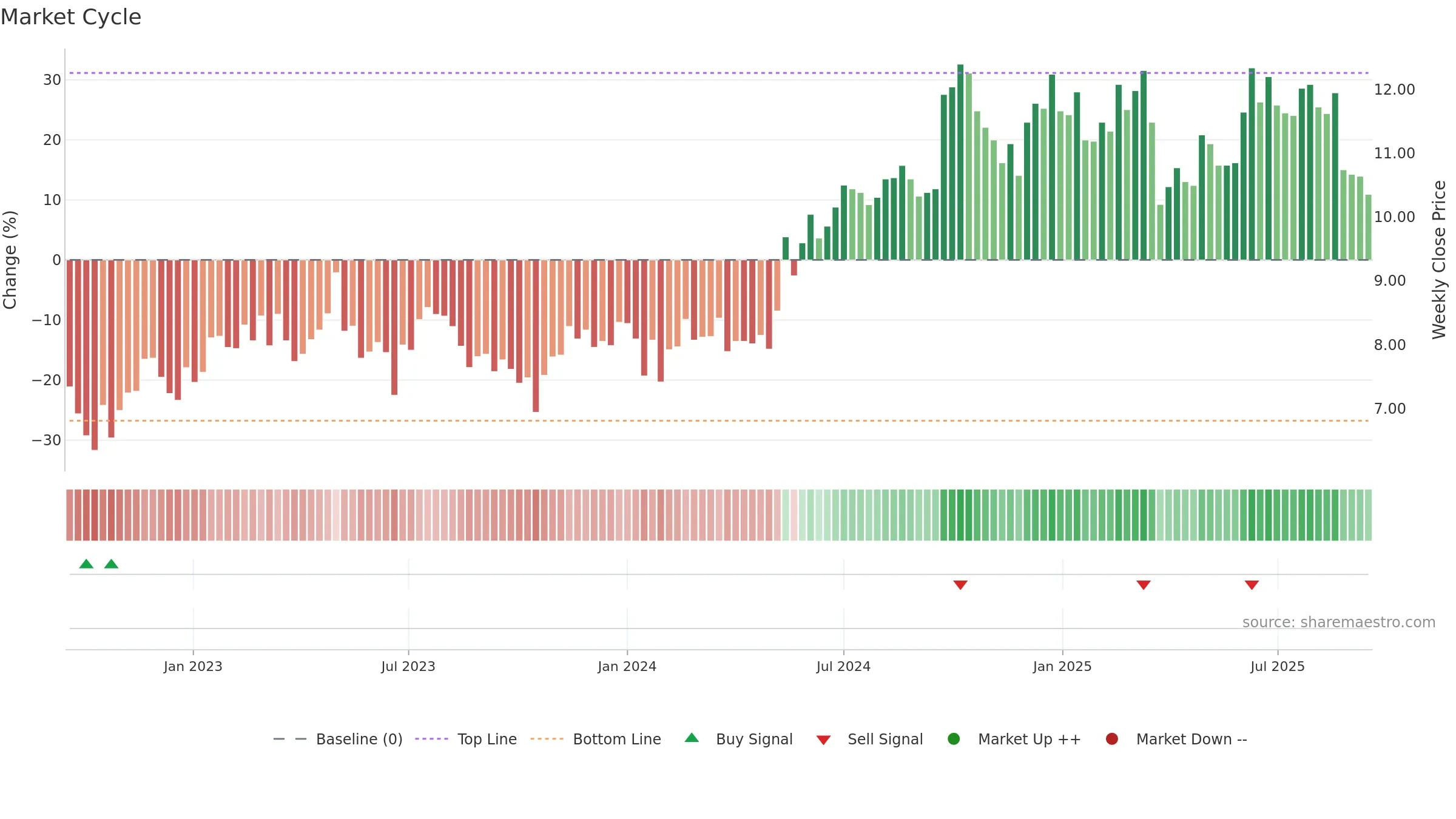Click the 20 tick on the left axis
1456x819 pixels.
click(x=52, y=140)
